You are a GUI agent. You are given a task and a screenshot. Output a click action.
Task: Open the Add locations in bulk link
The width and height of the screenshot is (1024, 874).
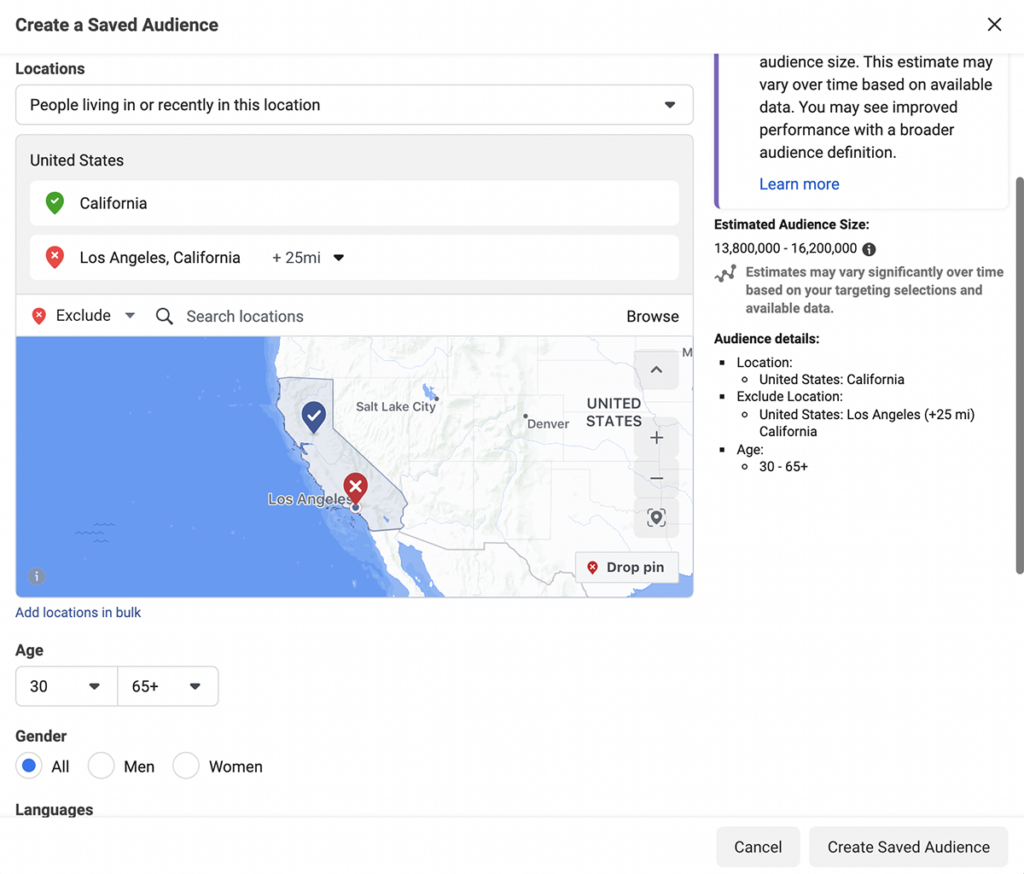pyautogui.click(x=77, y=612)
